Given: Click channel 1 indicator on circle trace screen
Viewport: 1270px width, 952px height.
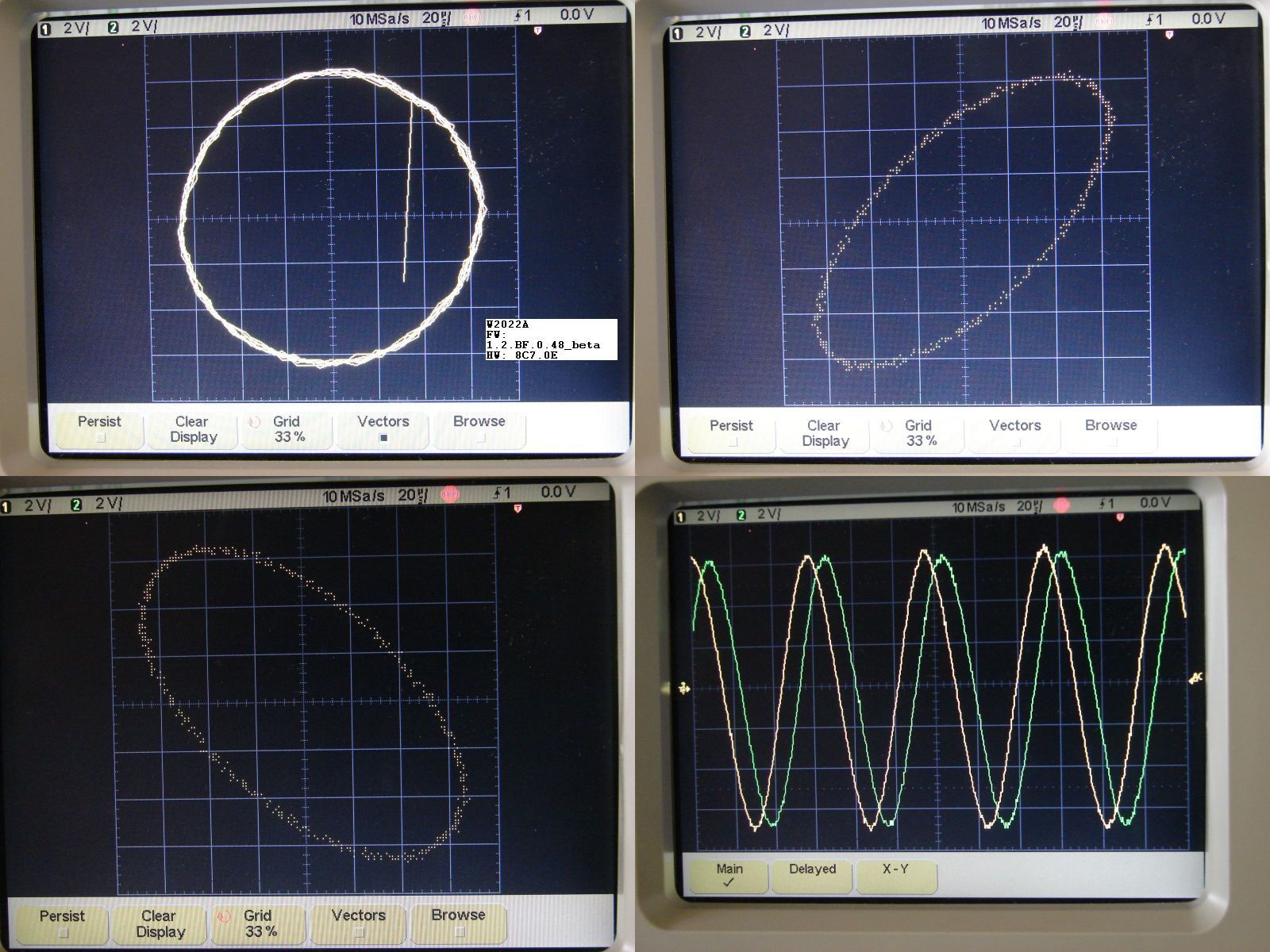Looking at the screenshot, I should 45,29.
